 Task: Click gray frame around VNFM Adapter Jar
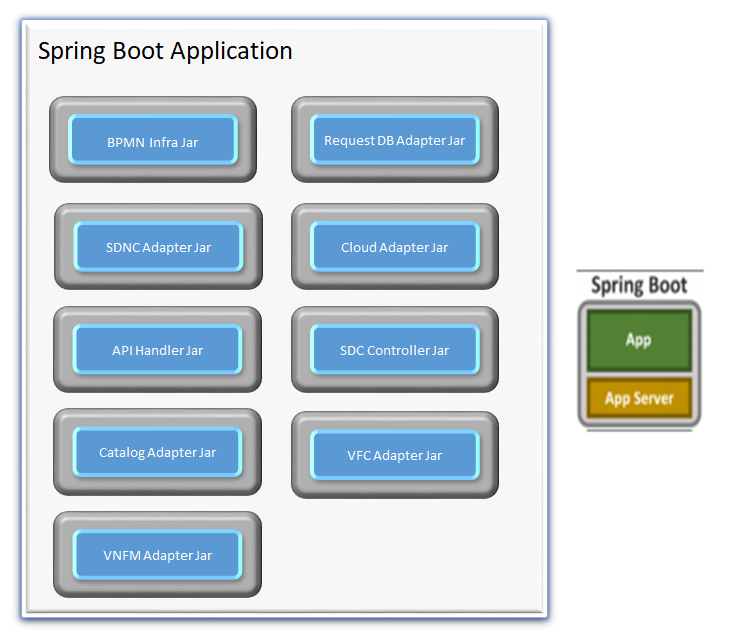[157, 589]
